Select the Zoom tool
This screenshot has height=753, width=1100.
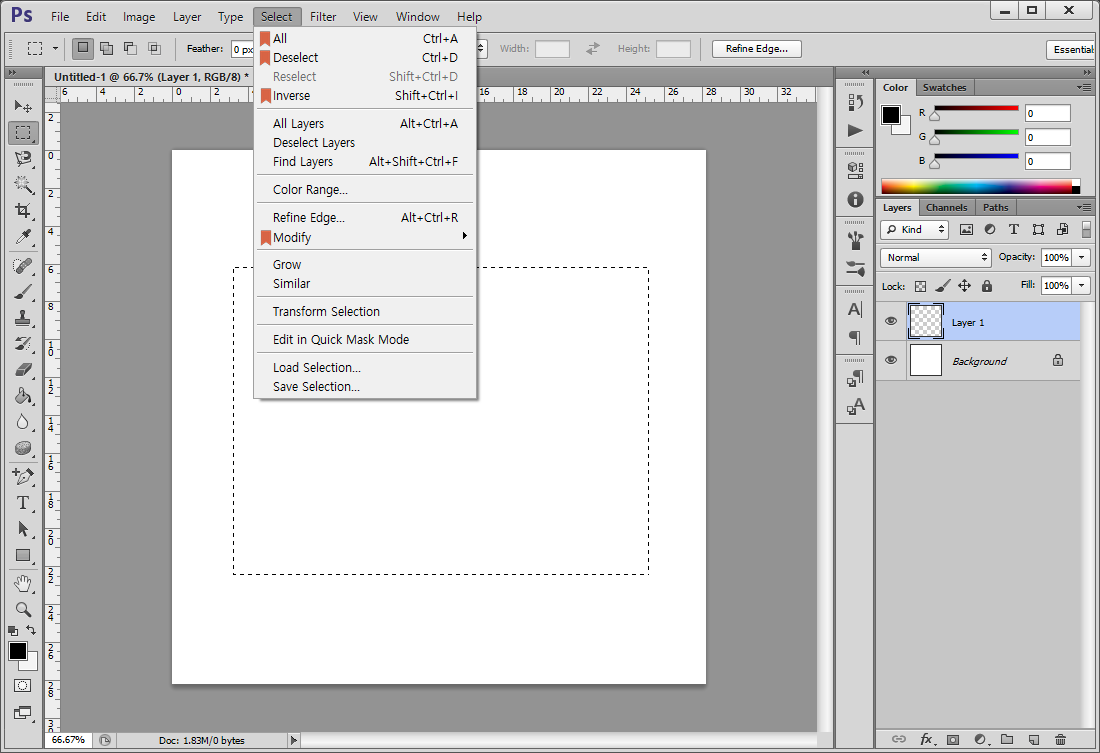23,609
